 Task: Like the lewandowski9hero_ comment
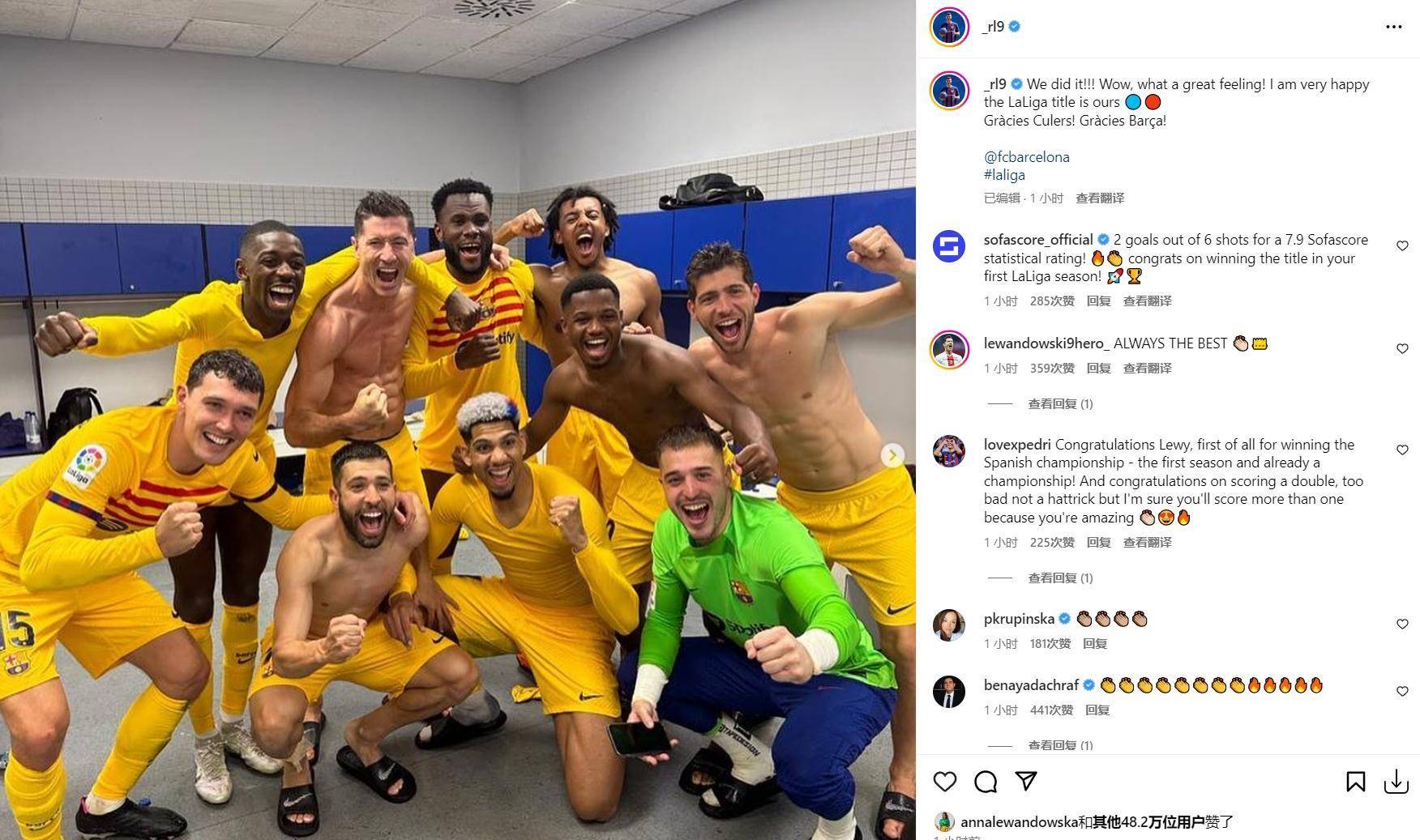1402,348
